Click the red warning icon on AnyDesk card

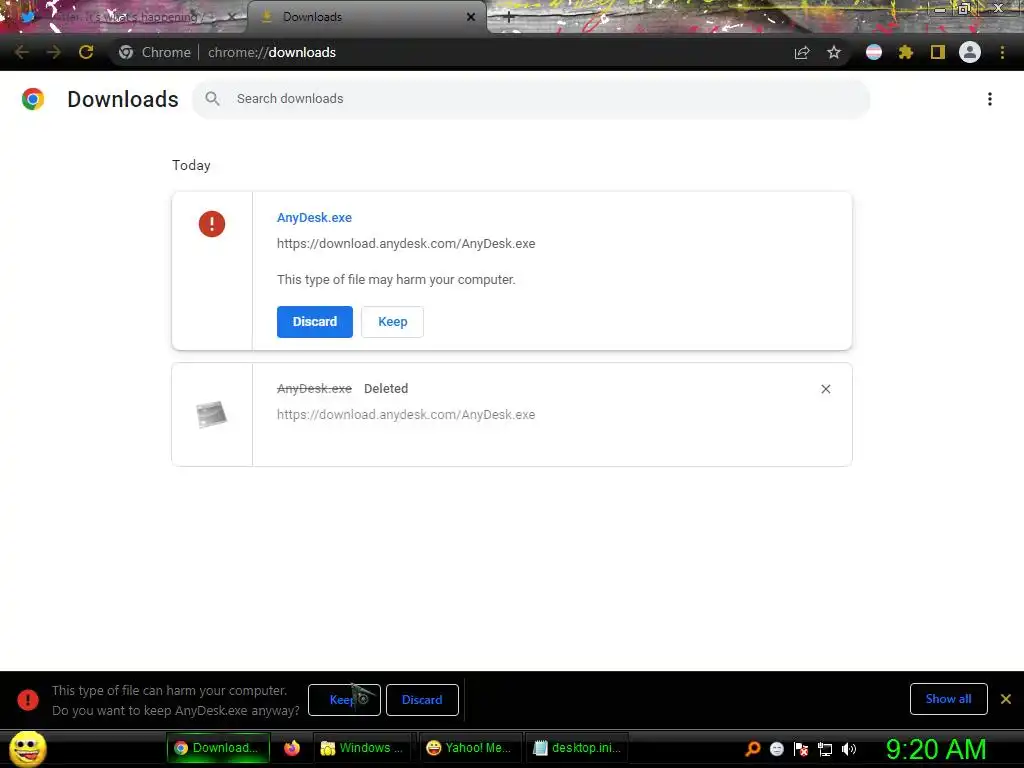212,224
